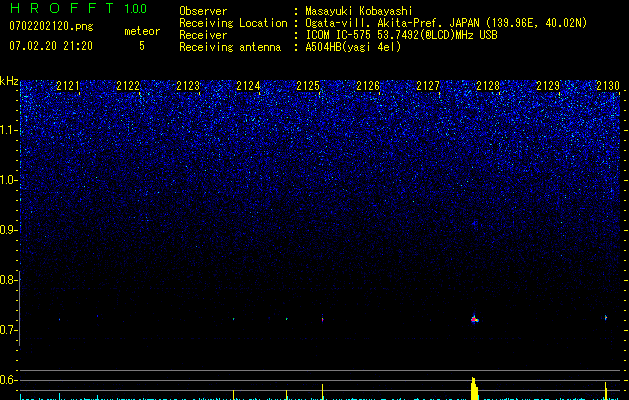Click the 0.7 frequency axis label
Screen dimensions: 629x400
click(x=9, y=330)
